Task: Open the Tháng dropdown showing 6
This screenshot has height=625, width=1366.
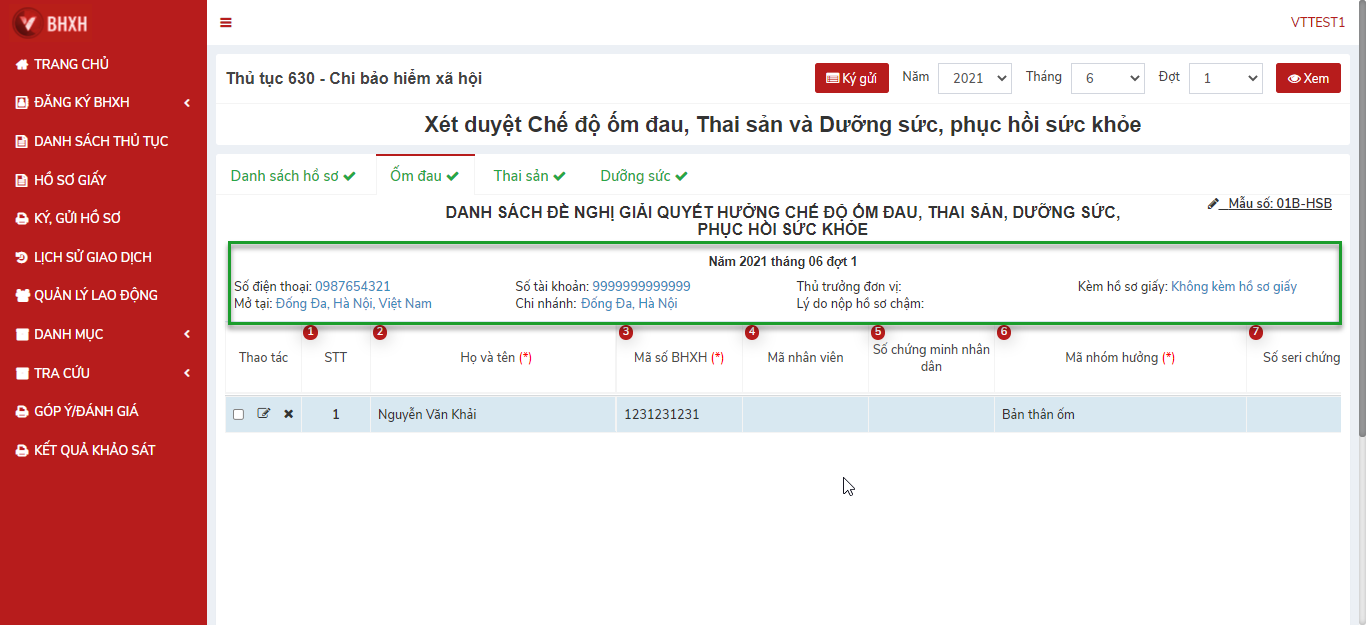Action: (1107, 78)
